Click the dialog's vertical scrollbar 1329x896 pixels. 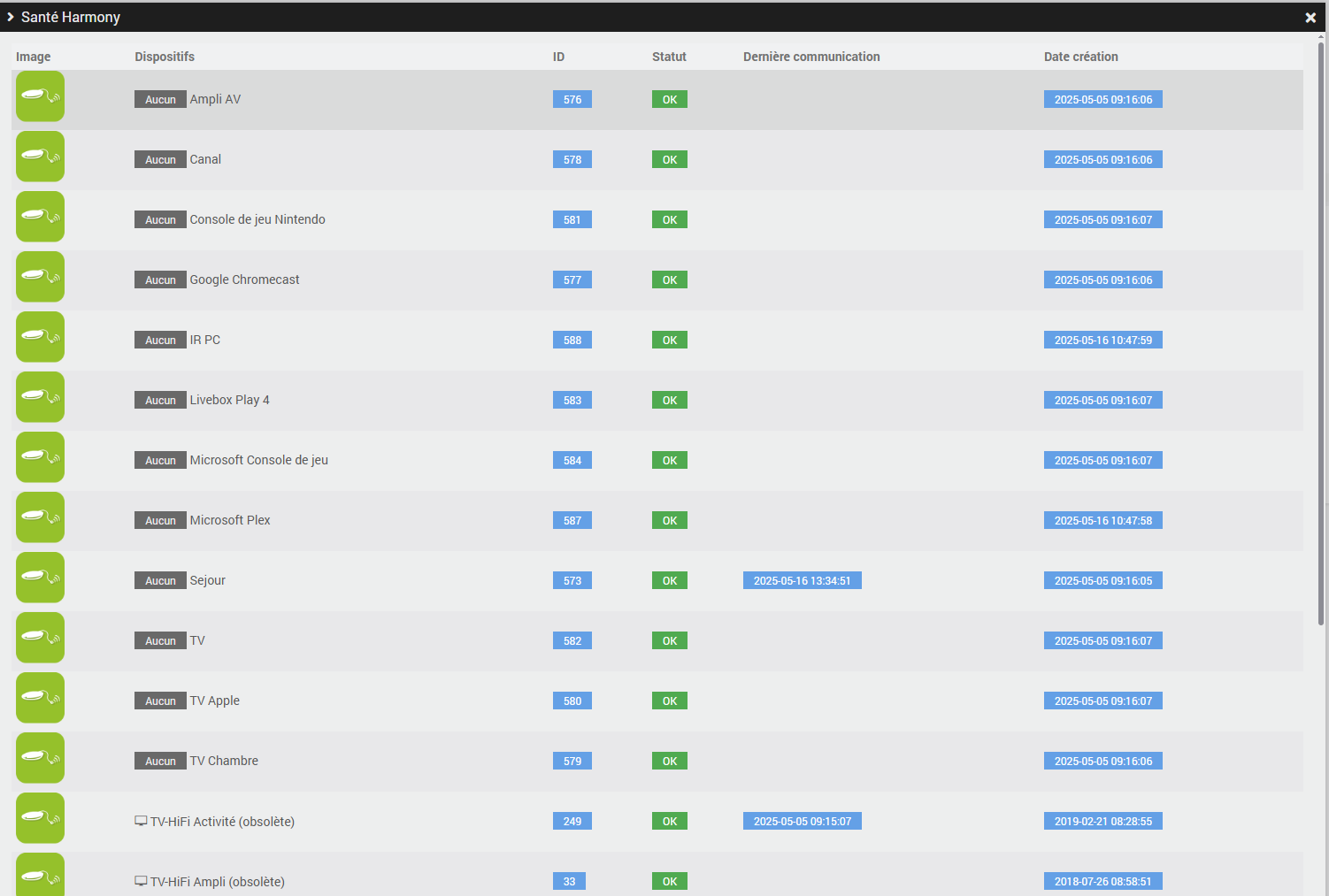pyautogui.click(x=1321, y=333)
